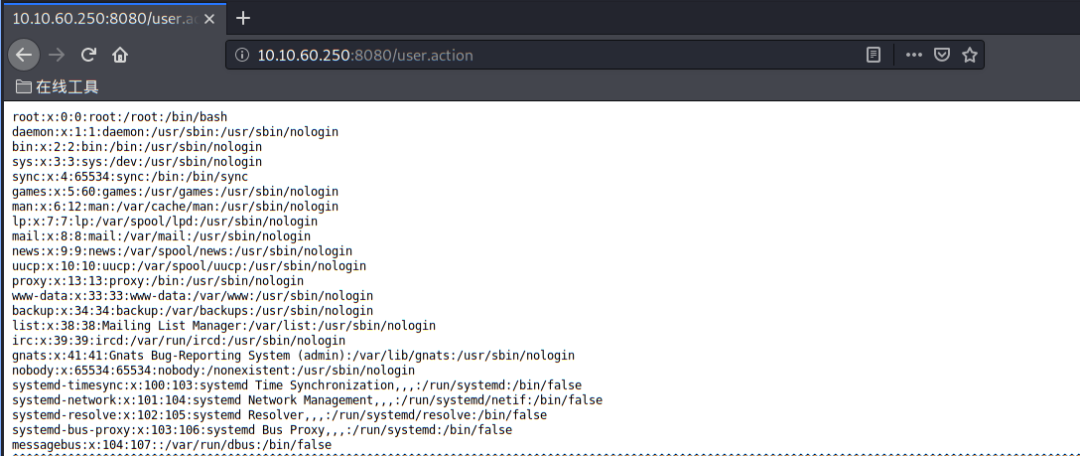Viewport: 1080px width, 456px height.
Task: Close the 10.10.60.250:8080/user.action tab
Action: [209, 19]
